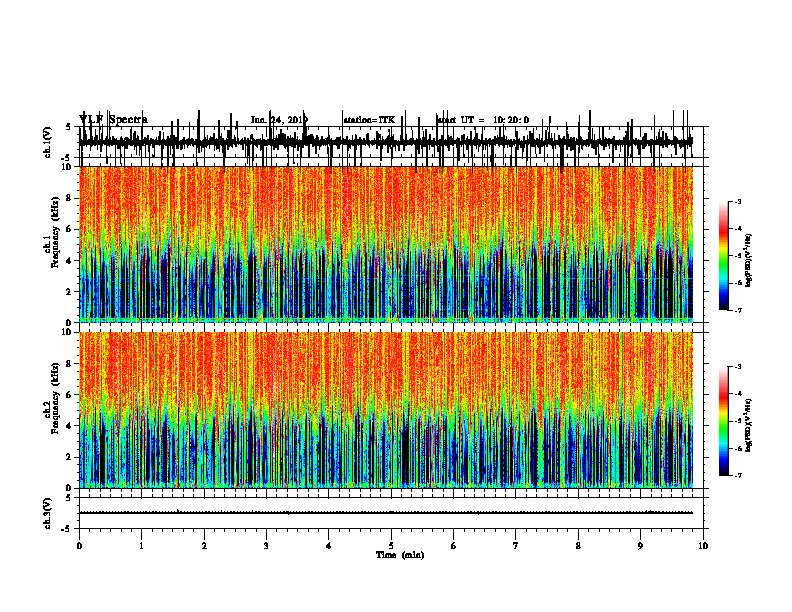Screen dimensions: 792x612
Task: Click the '-7' label on ch.1 color bar
Action: [x=738, y=310]
